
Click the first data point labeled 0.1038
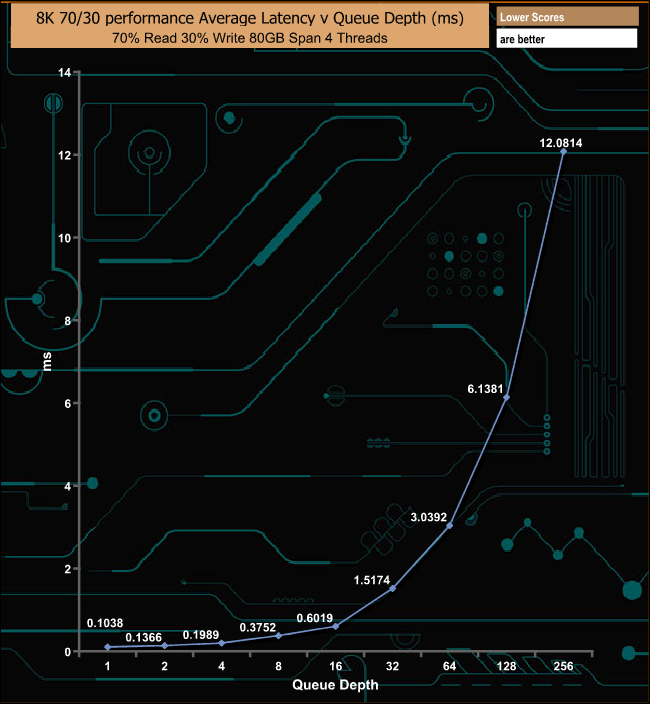click(x=107, y=647)
